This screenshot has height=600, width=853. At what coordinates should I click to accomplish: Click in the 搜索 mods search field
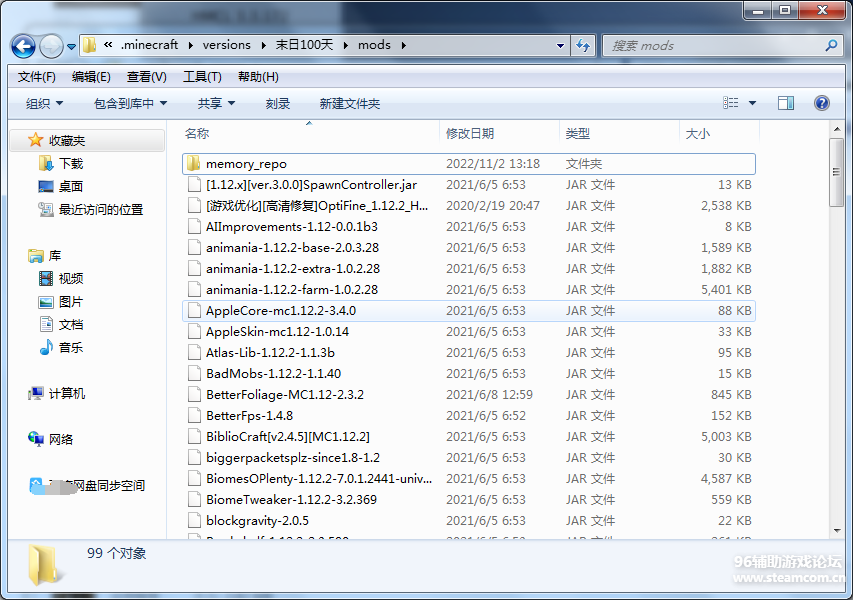[710, 45]
